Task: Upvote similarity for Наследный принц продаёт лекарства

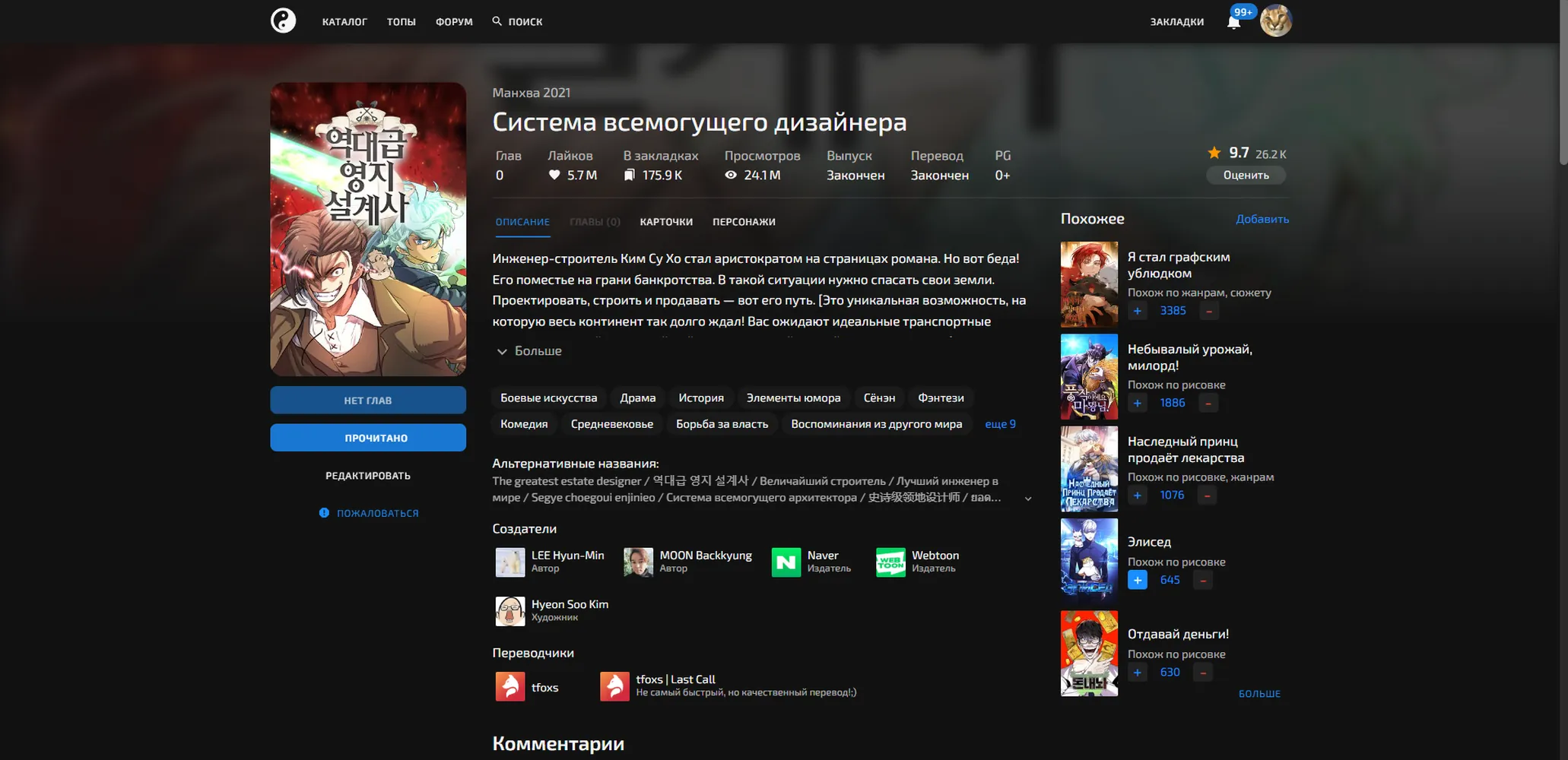Action: 1137,496
